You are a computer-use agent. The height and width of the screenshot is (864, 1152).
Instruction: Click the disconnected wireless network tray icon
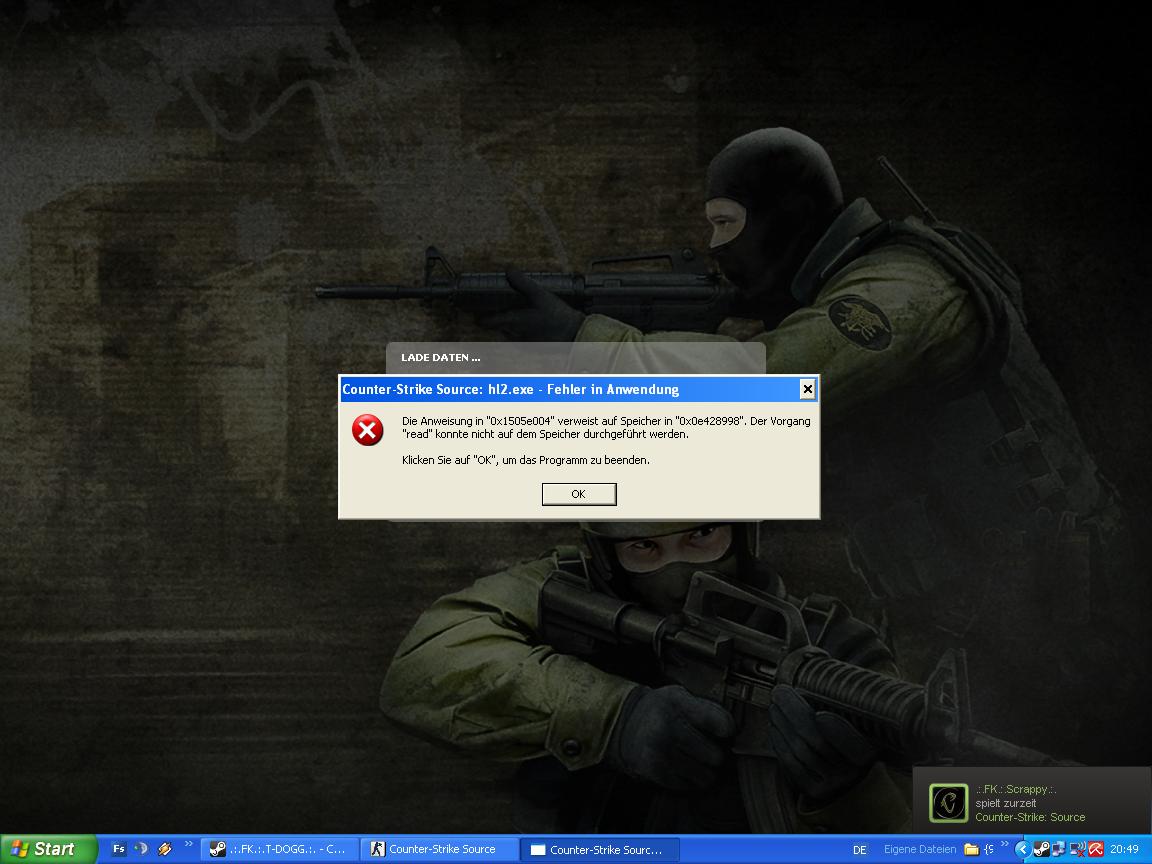(x=1077, y=849)
